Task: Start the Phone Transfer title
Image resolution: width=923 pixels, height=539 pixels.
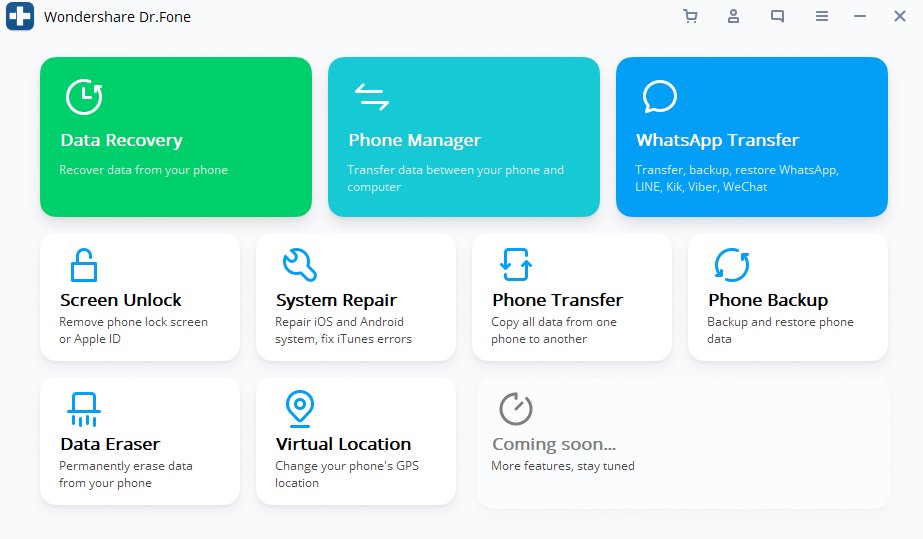Action: pos(557,300)
